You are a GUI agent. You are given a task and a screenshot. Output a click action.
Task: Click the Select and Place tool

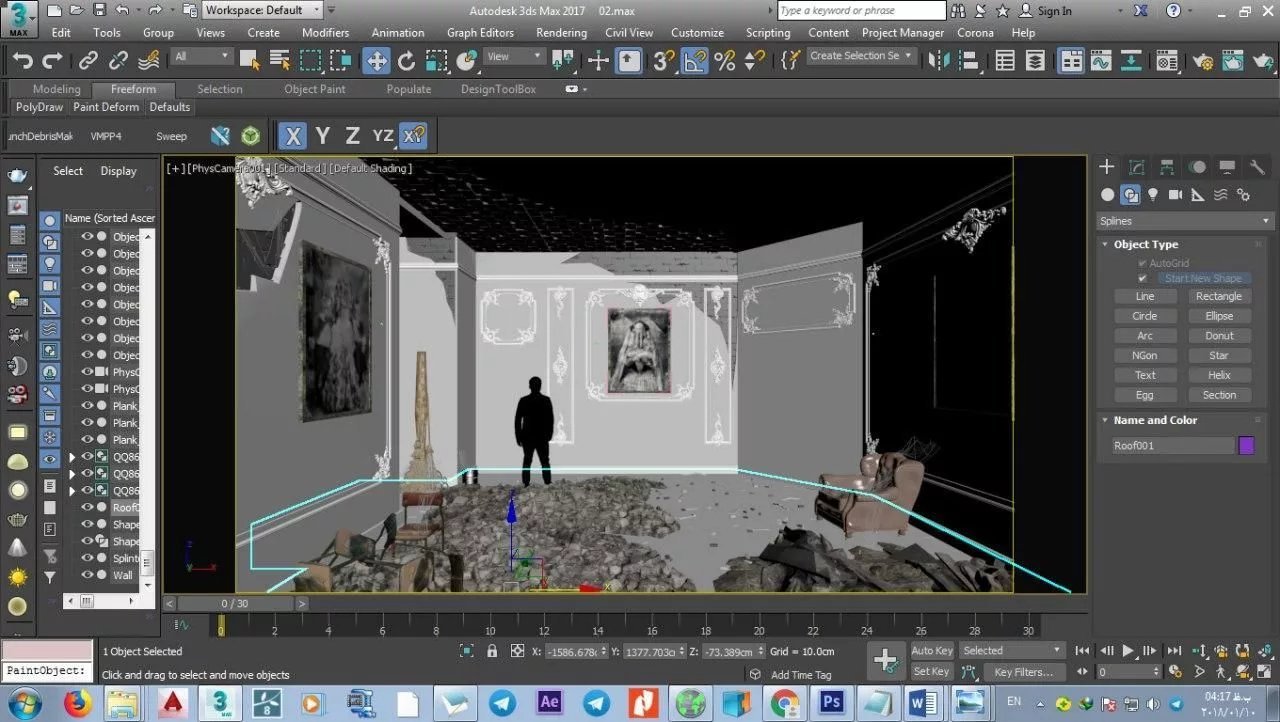(x=467, y=61)
